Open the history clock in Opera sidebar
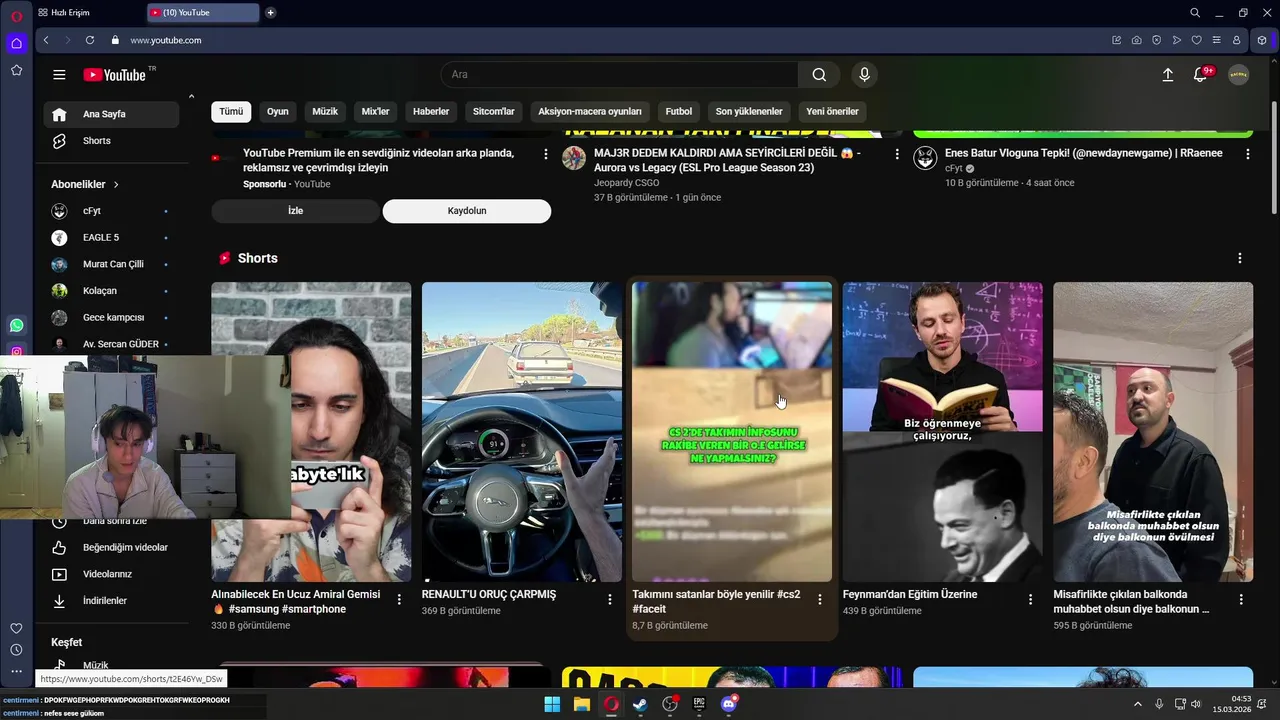Screen dimensions: 1280x720 pyautogui.click(x=16, y=650)
